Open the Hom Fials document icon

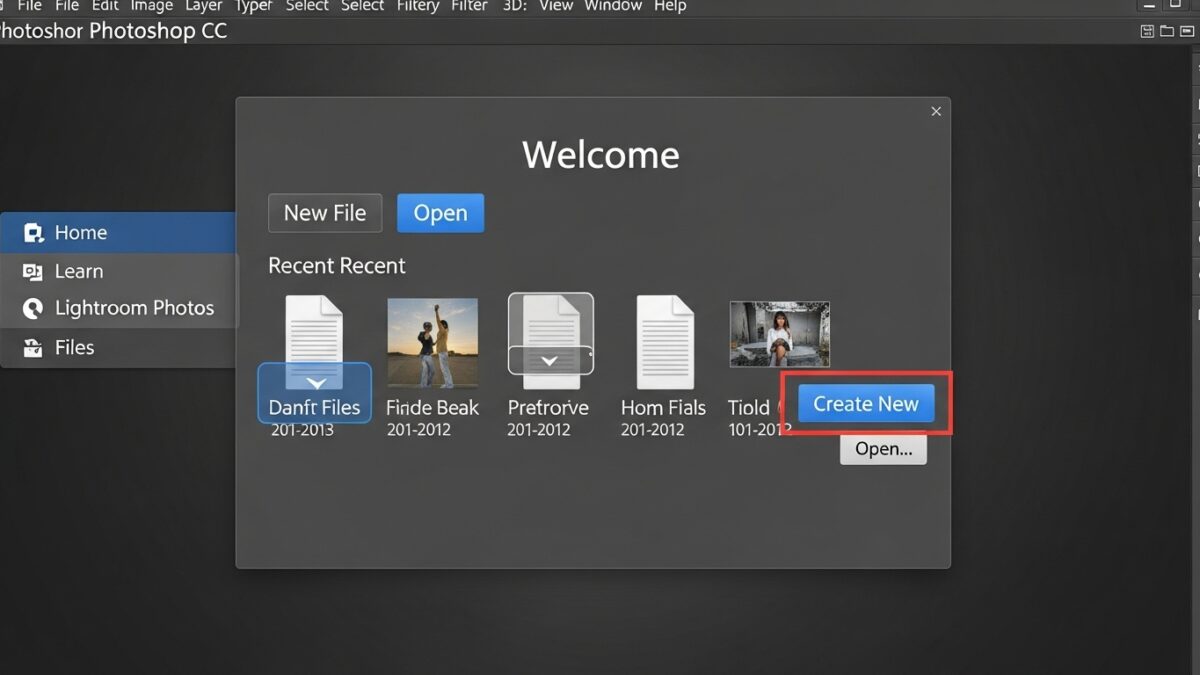[x=665, y=341]
